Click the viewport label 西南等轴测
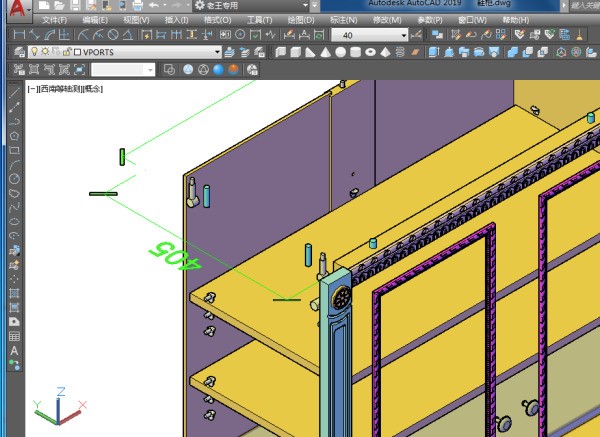The height and width of the screenshot is (437, 600). pos(59,89)
